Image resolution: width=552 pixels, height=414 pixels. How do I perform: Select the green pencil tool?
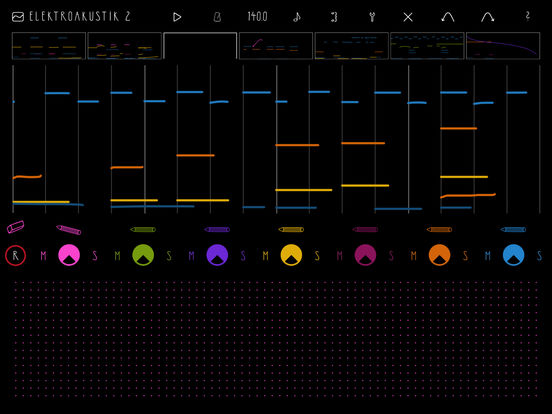[x=143, y=230]
